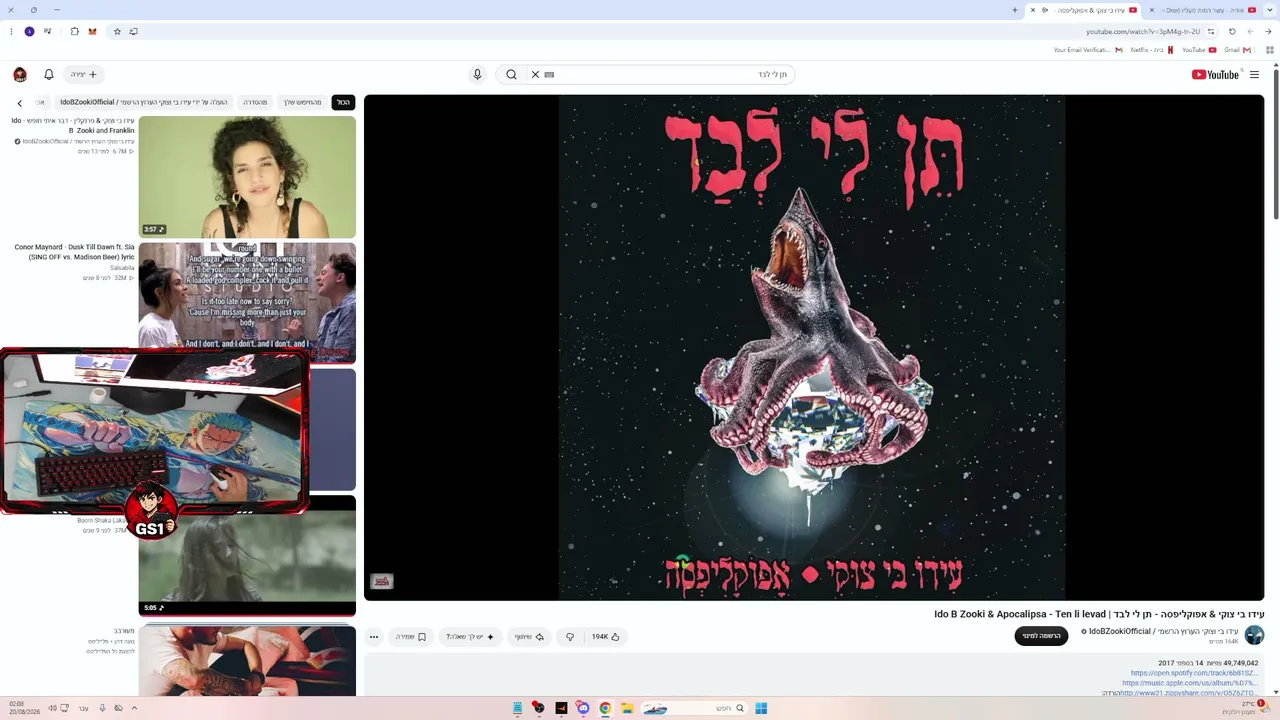Start a search with the magnifier icon

click(x=511, y=74)
